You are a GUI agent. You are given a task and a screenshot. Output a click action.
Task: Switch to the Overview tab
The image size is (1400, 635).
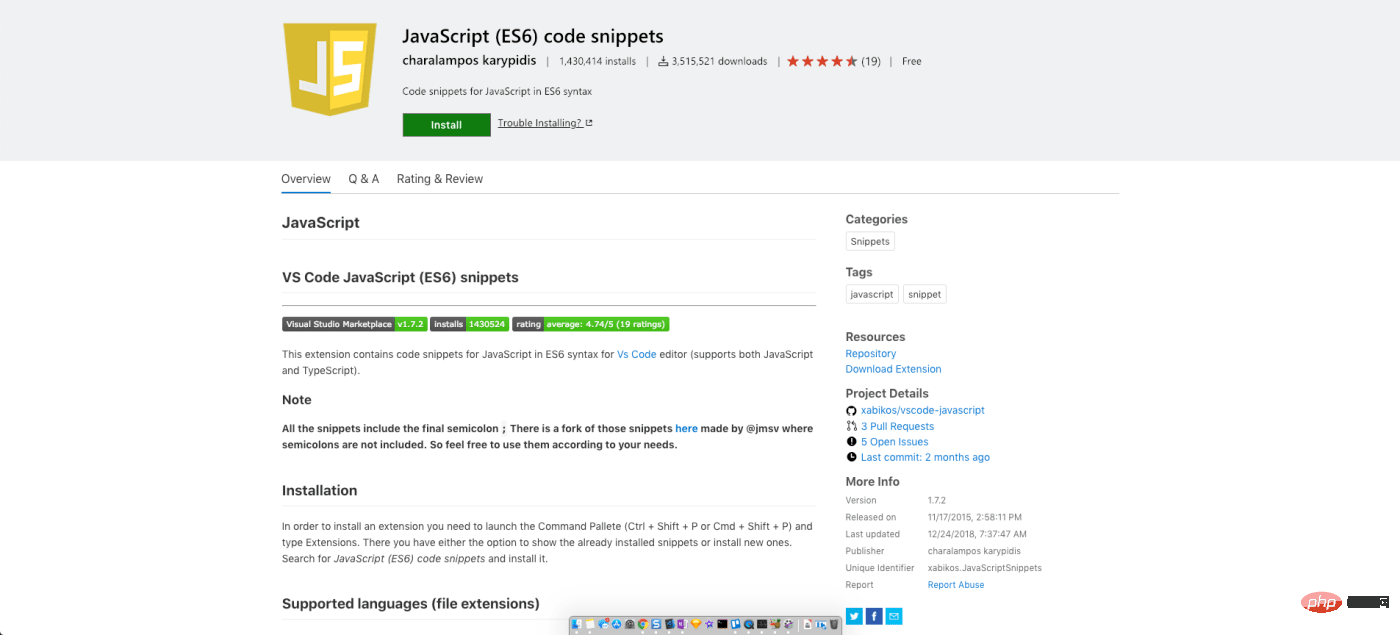(x=306, y=179)
